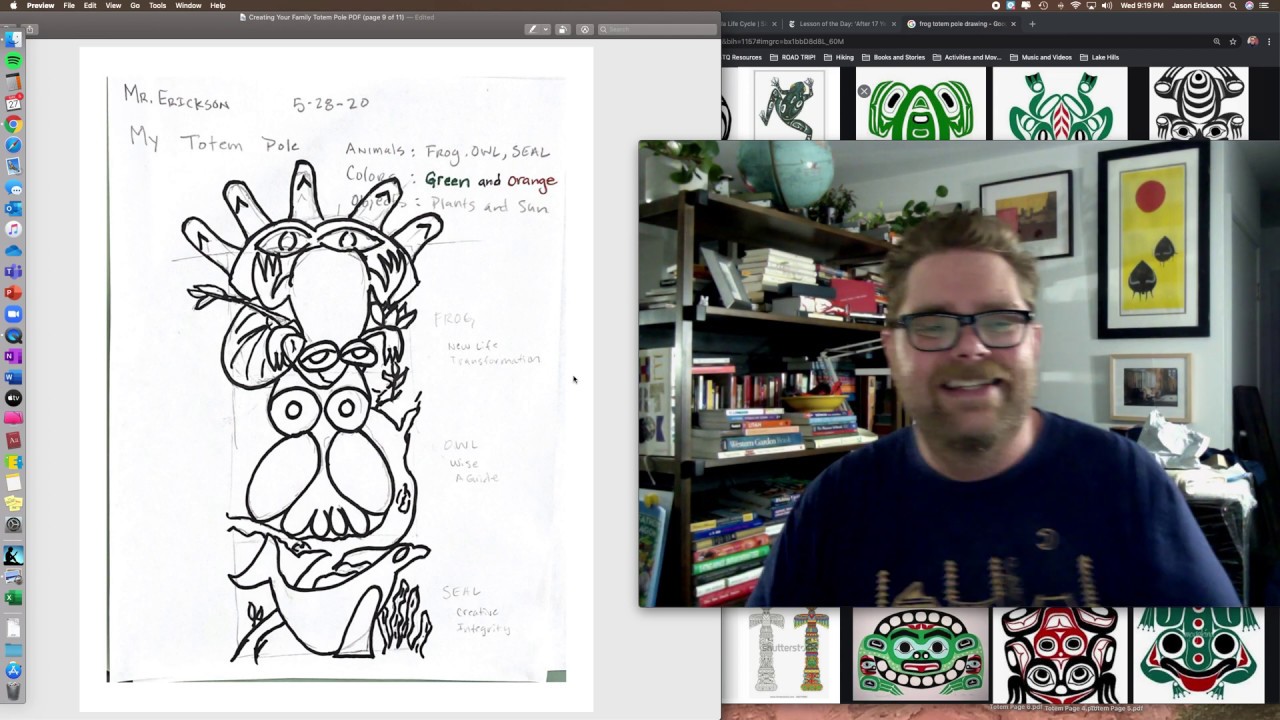Open the Chrome profile avatar
The height and width of the screenshot is (720, 1280).
click(1253, 42)
